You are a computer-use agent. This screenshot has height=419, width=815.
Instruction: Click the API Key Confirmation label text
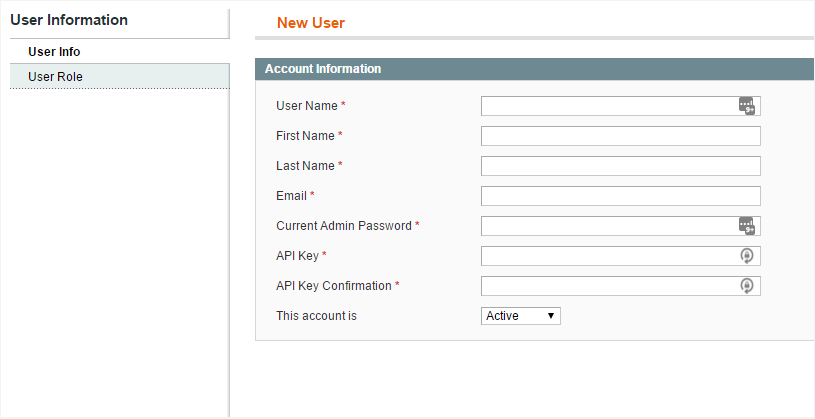[334, 286]
